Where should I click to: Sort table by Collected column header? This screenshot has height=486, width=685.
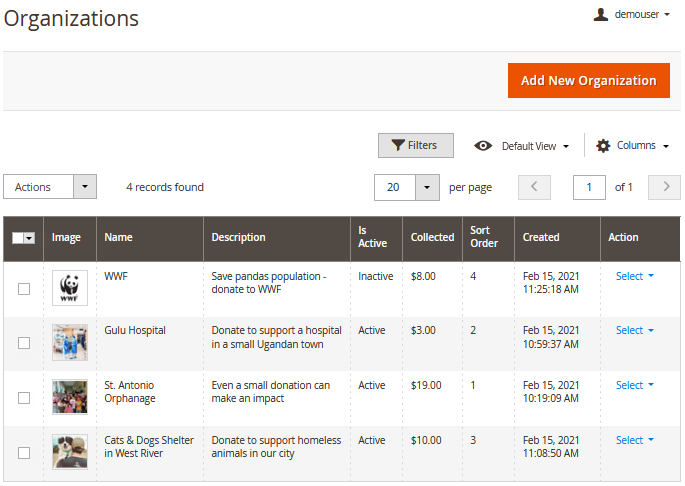[x=432, y=238]
